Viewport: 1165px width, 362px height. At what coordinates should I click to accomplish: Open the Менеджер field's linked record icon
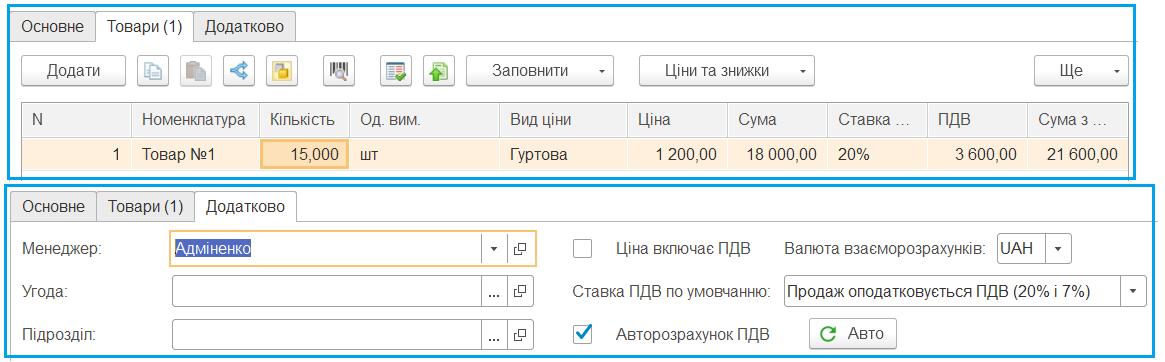(520, 249)
